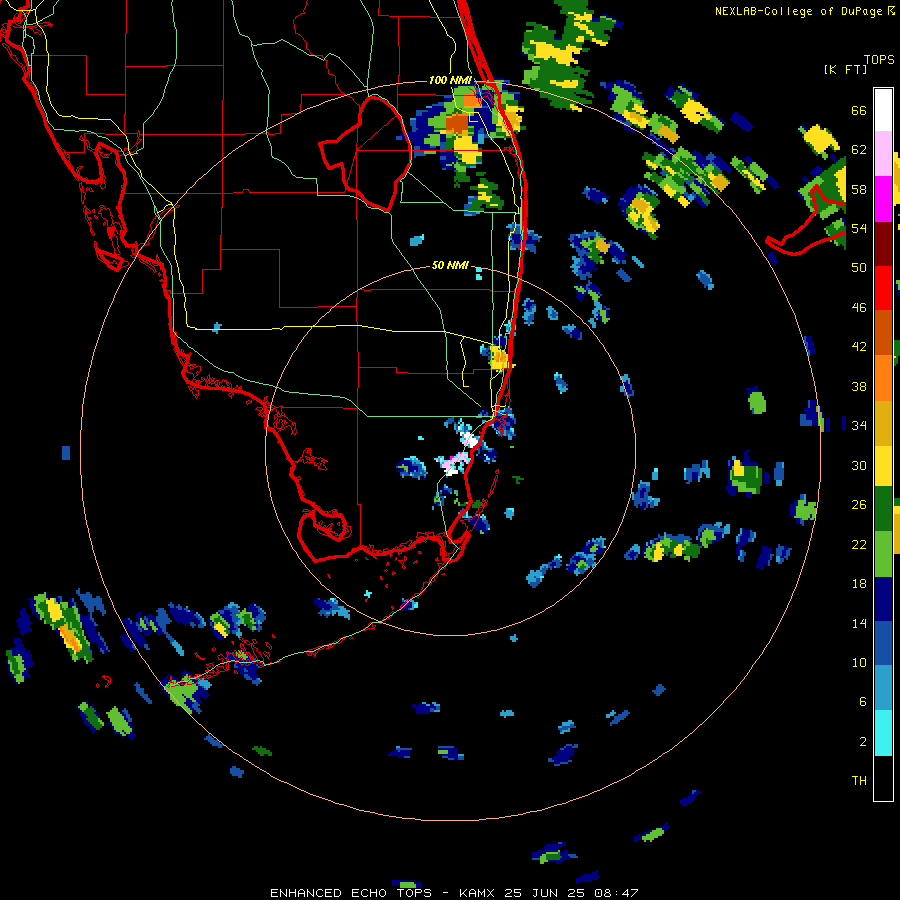
Task: Select the white swatch in the legend
Action: [883, 110]
